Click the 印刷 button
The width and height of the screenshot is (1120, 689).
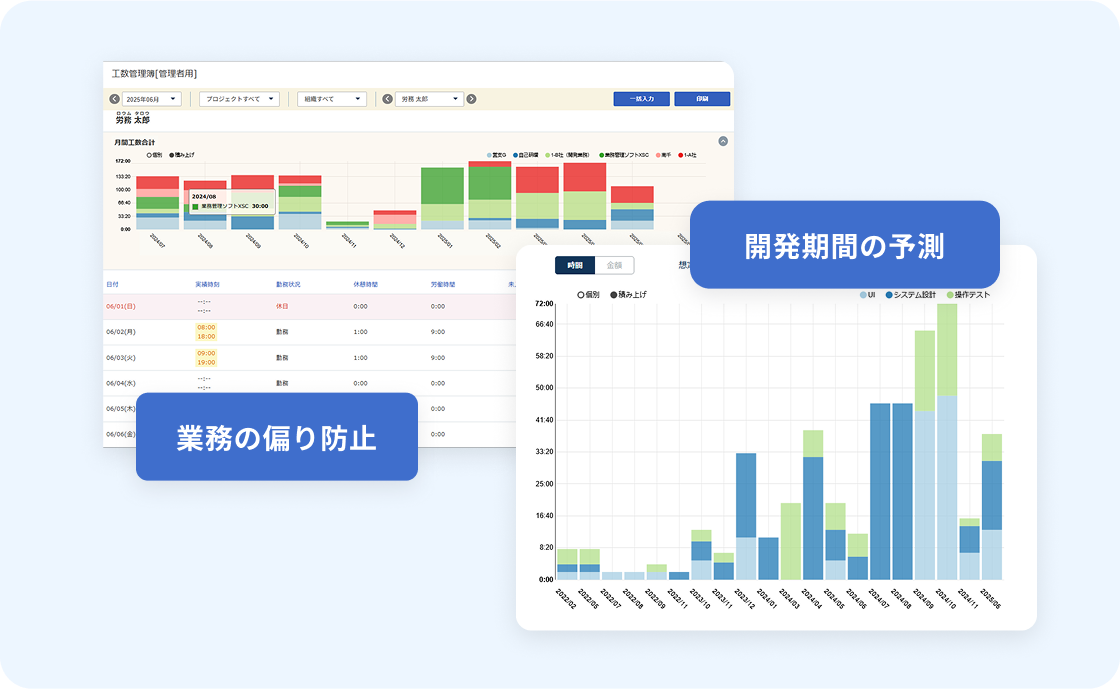(x=702, y=99)
